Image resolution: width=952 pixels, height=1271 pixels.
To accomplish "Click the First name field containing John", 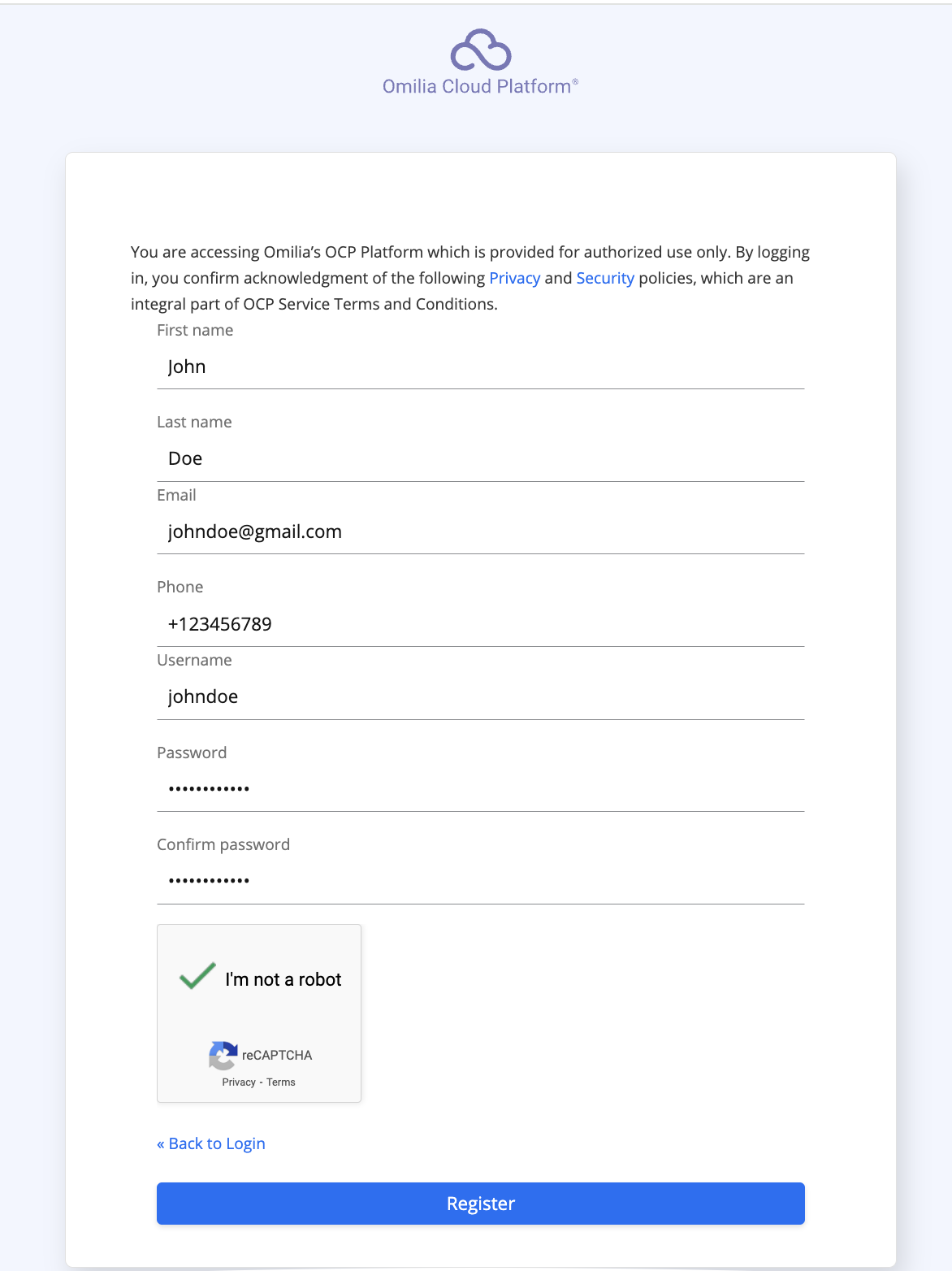I will point(480,367).
